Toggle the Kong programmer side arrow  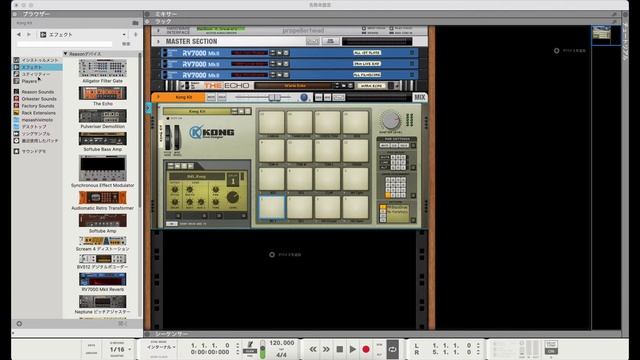[149, 108]
